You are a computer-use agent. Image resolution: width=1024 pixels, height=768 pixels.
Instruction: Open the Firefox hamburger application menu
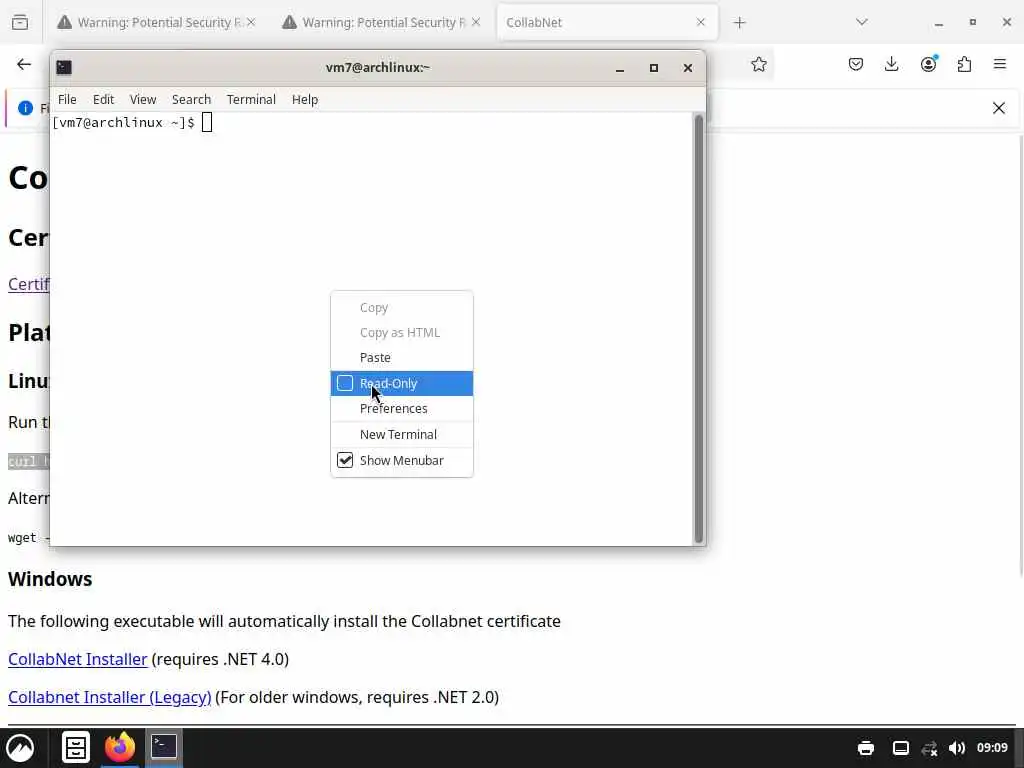pyautogui.click(x=1000, y=64)
